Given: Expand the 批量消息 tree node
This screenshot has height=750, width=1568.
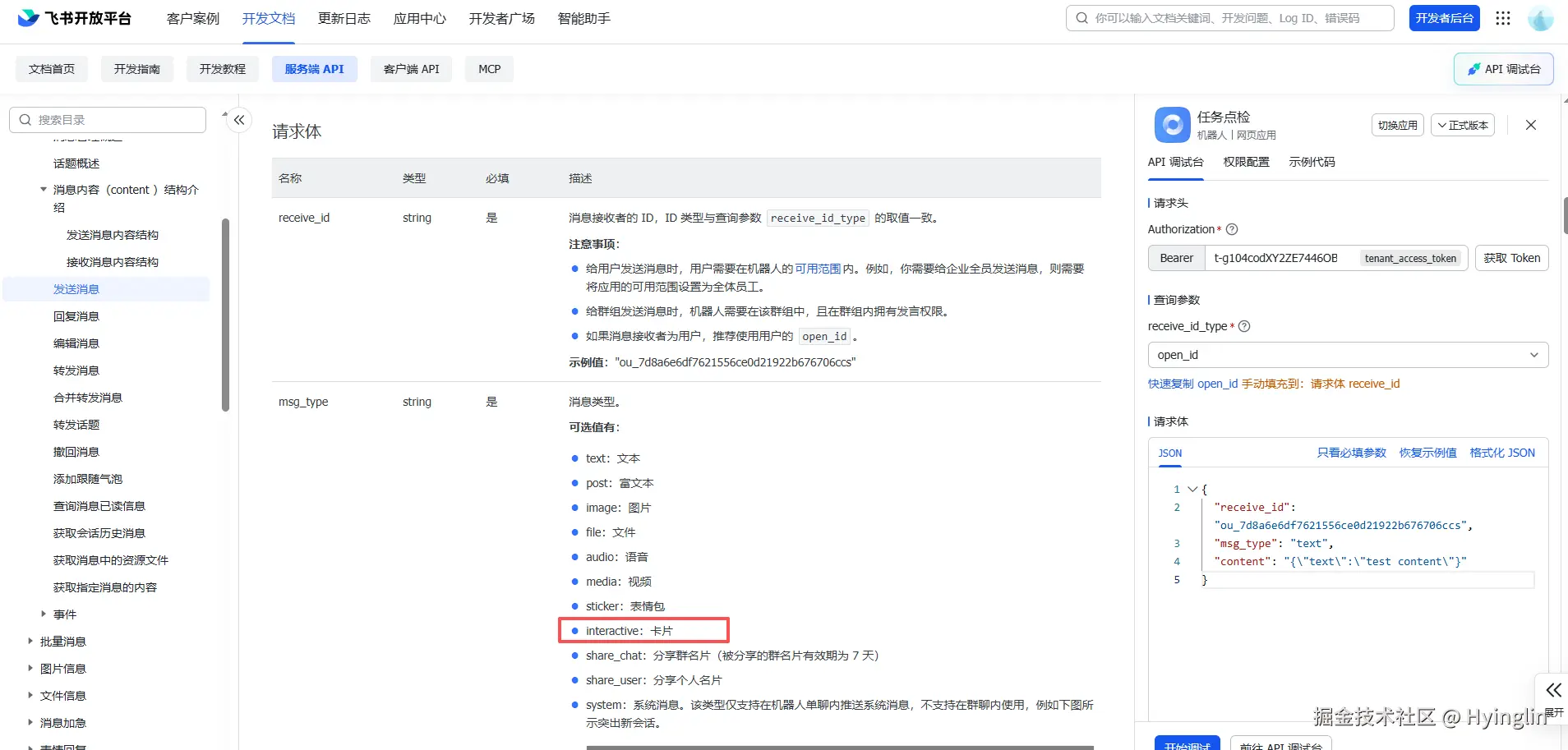Looking at the screenshot, I should click(30, 642).
